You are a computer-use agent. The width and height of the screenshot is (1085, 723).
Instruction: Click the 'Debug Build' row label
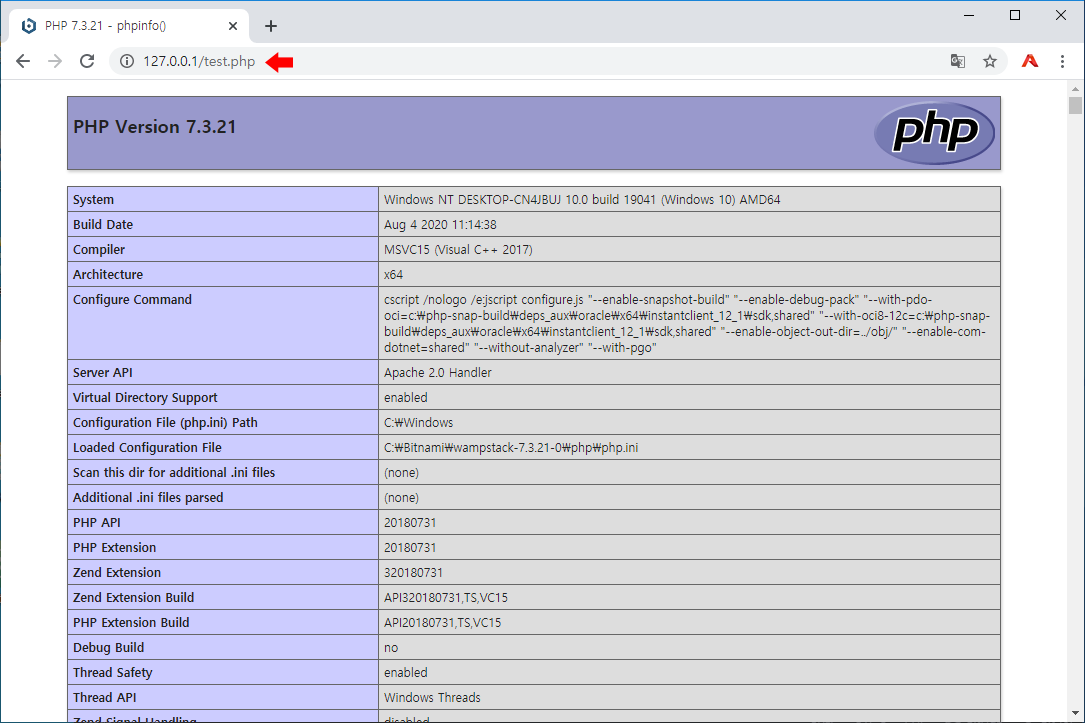point(109,648)
